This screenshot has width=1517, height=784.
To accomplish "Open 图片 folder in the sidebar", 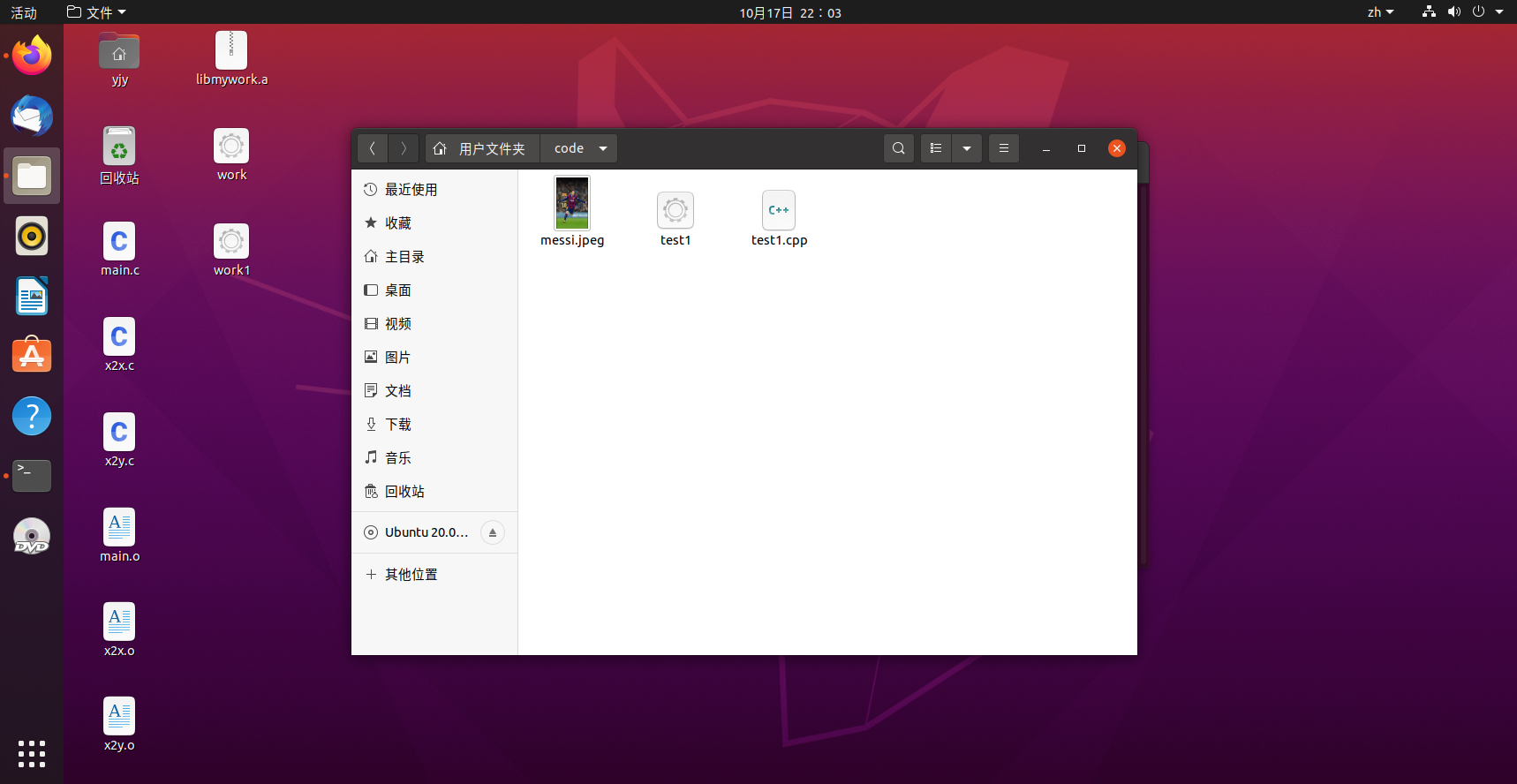I will tap(434, 358).
